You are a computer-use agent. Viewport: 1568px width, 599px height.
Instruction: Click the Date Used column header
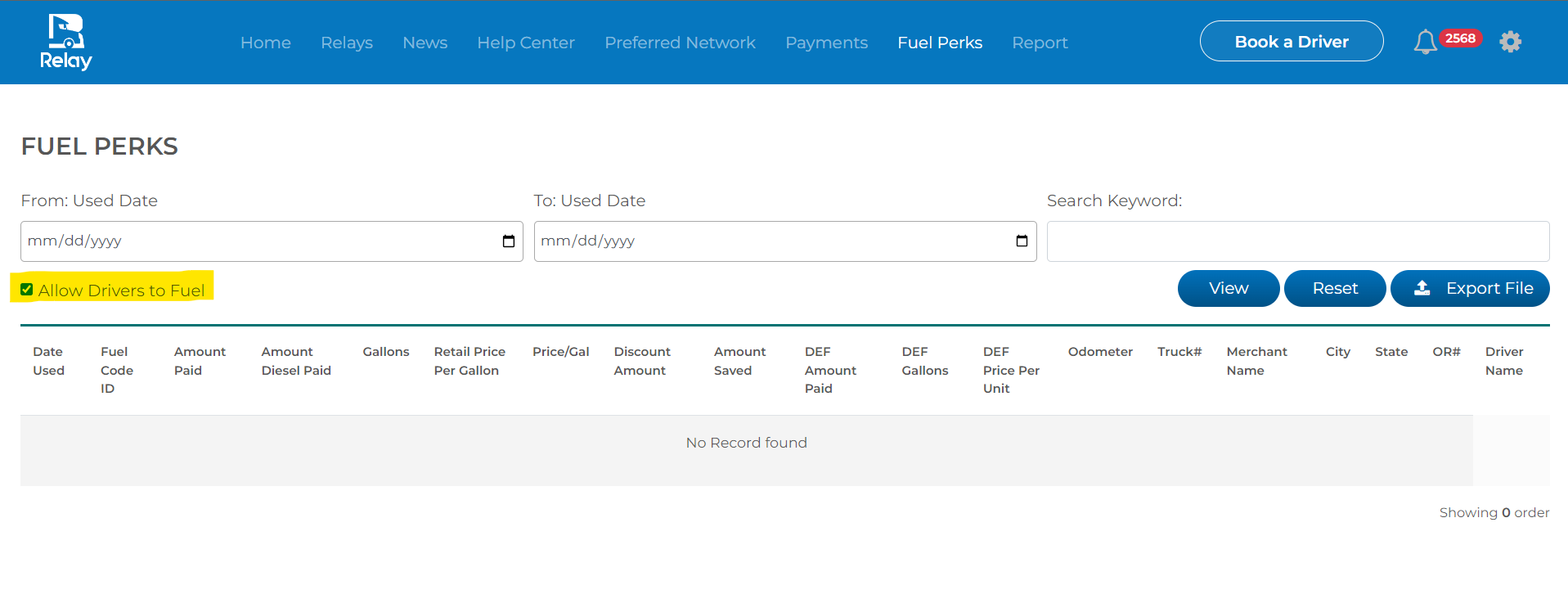tap(48, 361)
